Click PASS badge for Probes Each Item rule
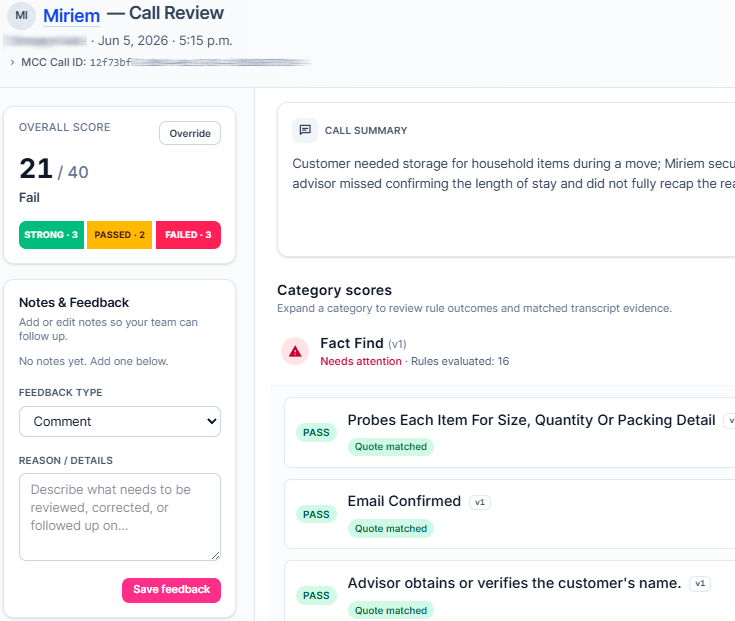735x621 pixels. [316, 433]
